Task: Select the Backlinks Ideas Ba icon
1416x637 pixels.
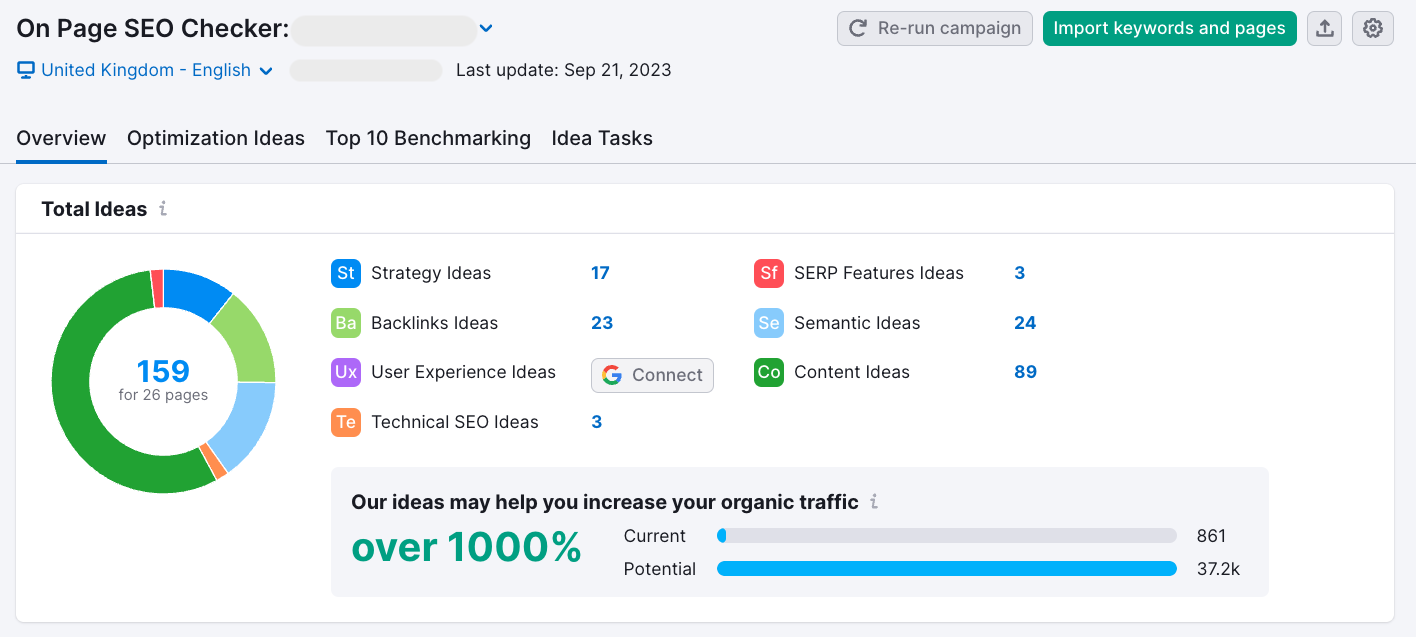Action: pos(345,323)
